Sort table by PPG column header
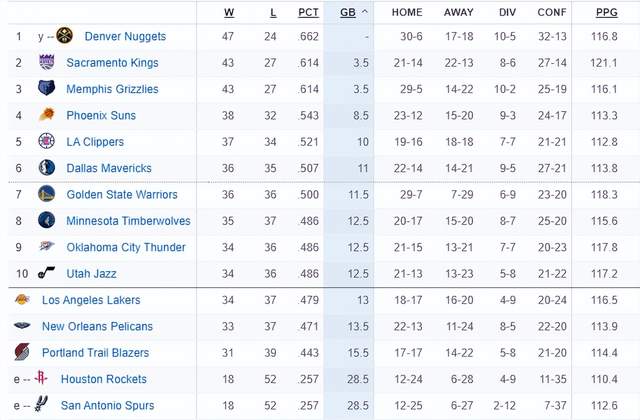 pyautogui.click(x=604, y=13)
